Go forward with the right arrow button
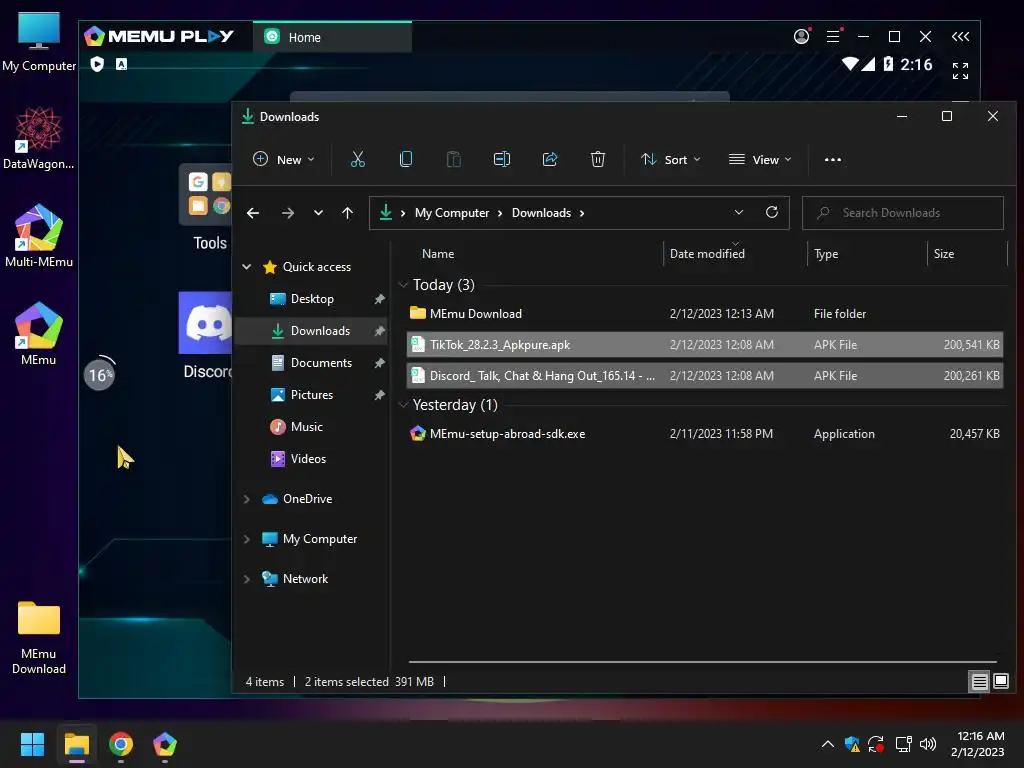1024x768 pixels. (x=287, y=213)
